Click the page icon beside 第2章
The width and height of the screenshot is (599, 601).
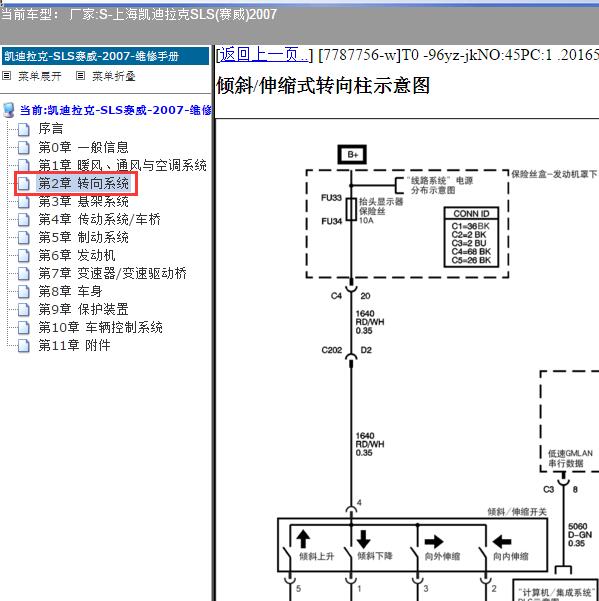click(x=24, y=183)
